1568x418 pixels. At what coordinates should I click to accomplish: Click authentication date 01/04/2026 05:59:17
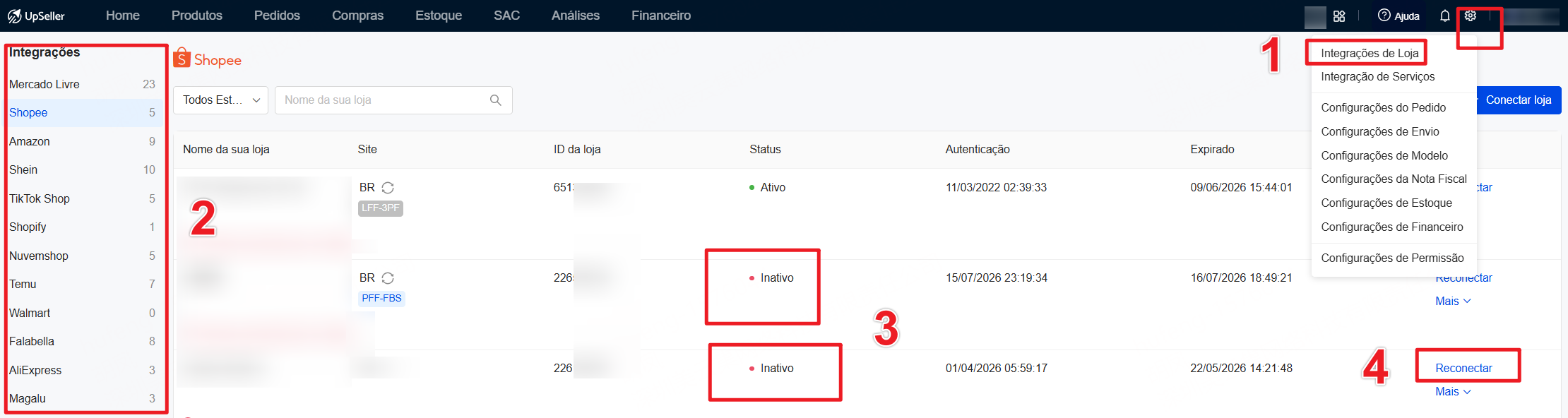point(996,369)
